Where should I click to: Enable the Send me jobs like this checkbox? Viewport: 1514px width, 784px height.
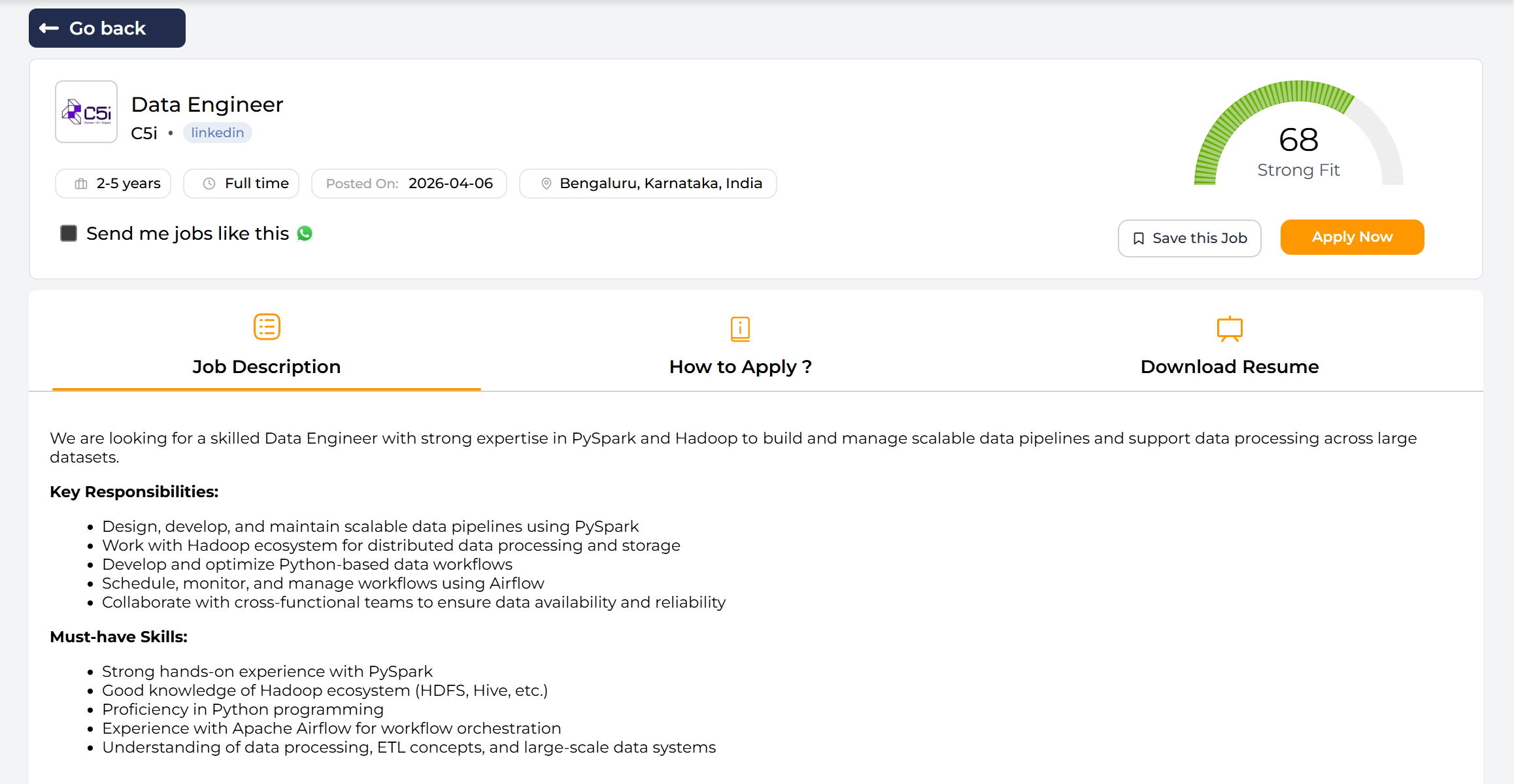pyautogui.click(x=69, y=233)
